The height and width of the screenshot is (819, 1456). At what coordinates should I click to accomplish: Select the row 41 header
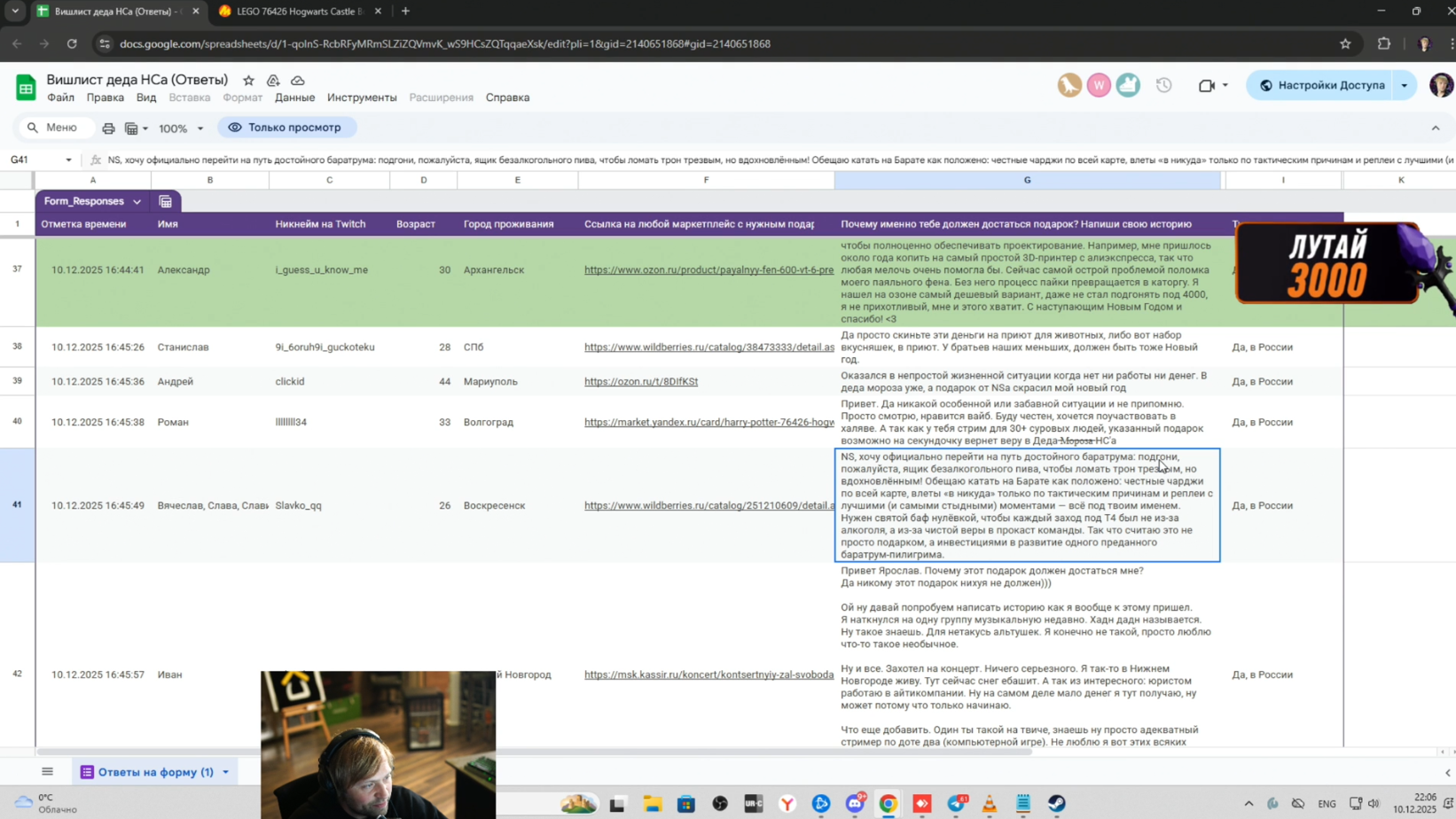pyautogui.click(x=17, y=504)
